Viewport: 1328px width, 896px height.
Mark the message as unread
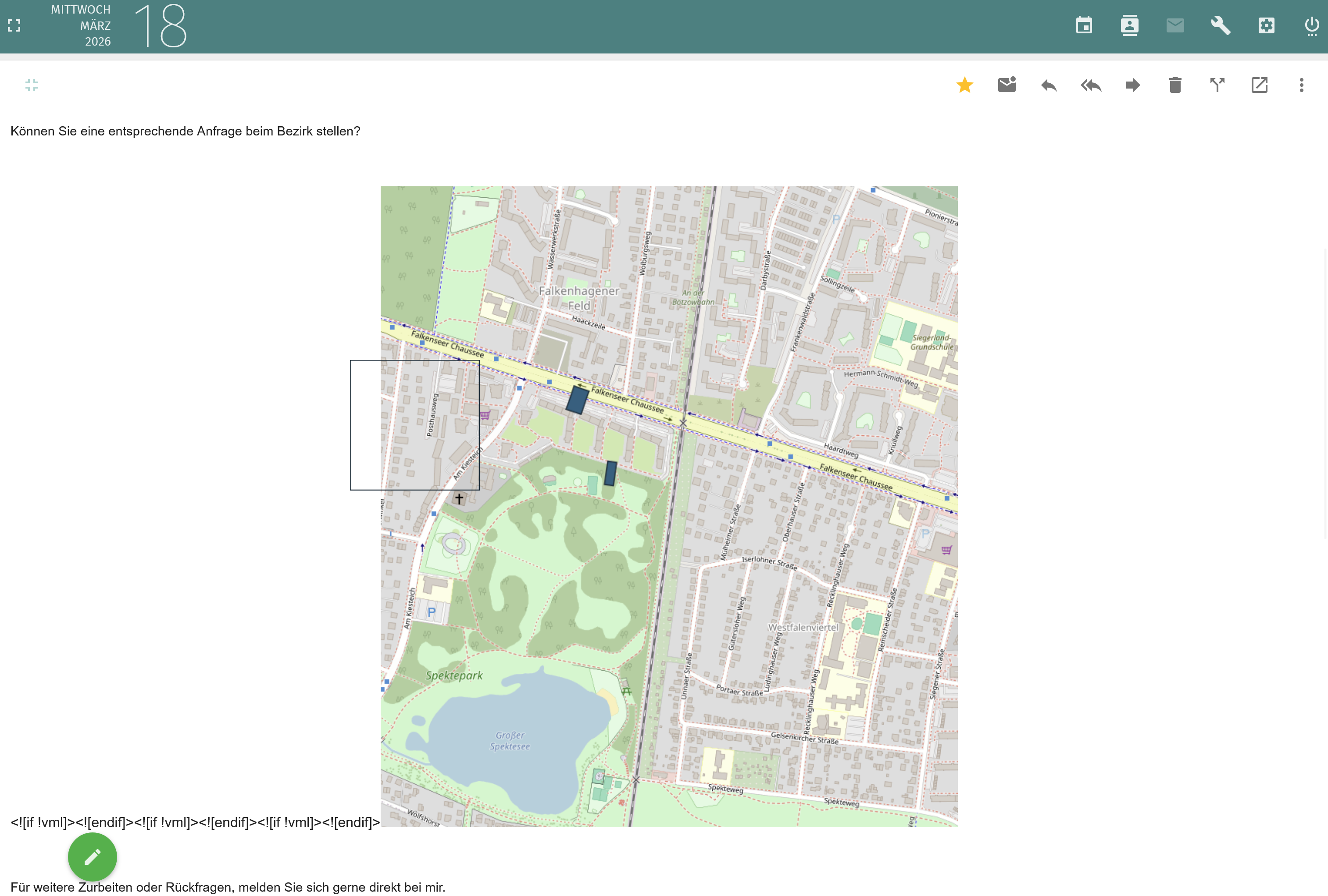pyautogui.click(x=1007, y=85)
